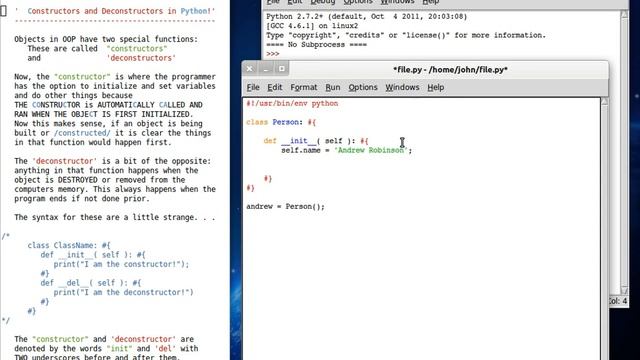
Task: Open Help menu in file.py window
Action: 436,87
